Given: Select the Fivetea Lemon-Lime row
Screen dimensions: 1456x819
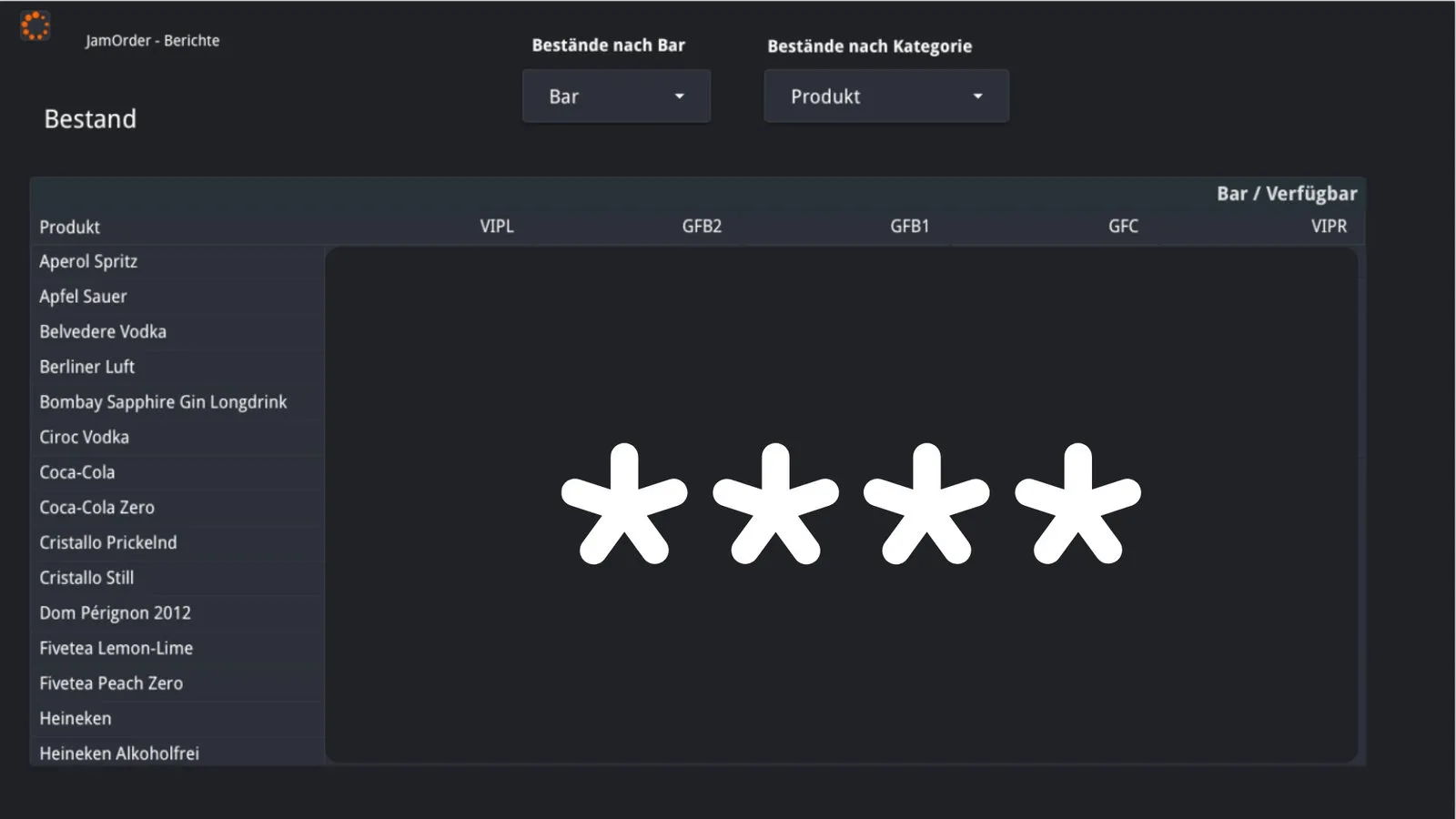Looking at the screenshot, I should coord(177,648).
